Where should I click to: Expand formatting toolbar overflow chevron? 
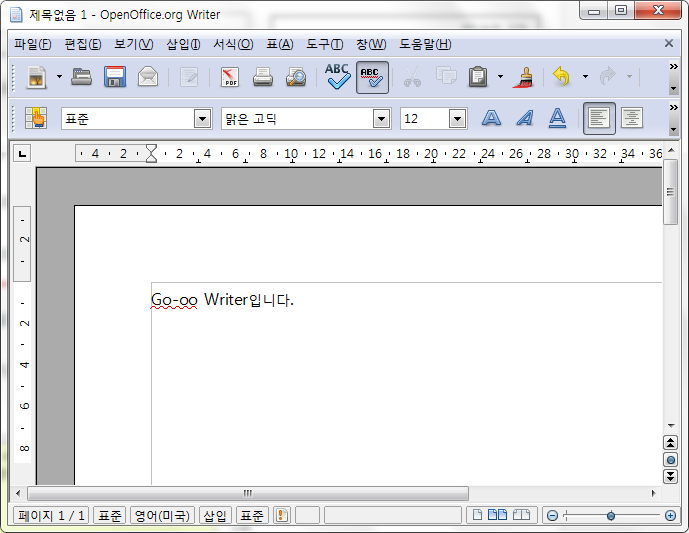[673, 108]
